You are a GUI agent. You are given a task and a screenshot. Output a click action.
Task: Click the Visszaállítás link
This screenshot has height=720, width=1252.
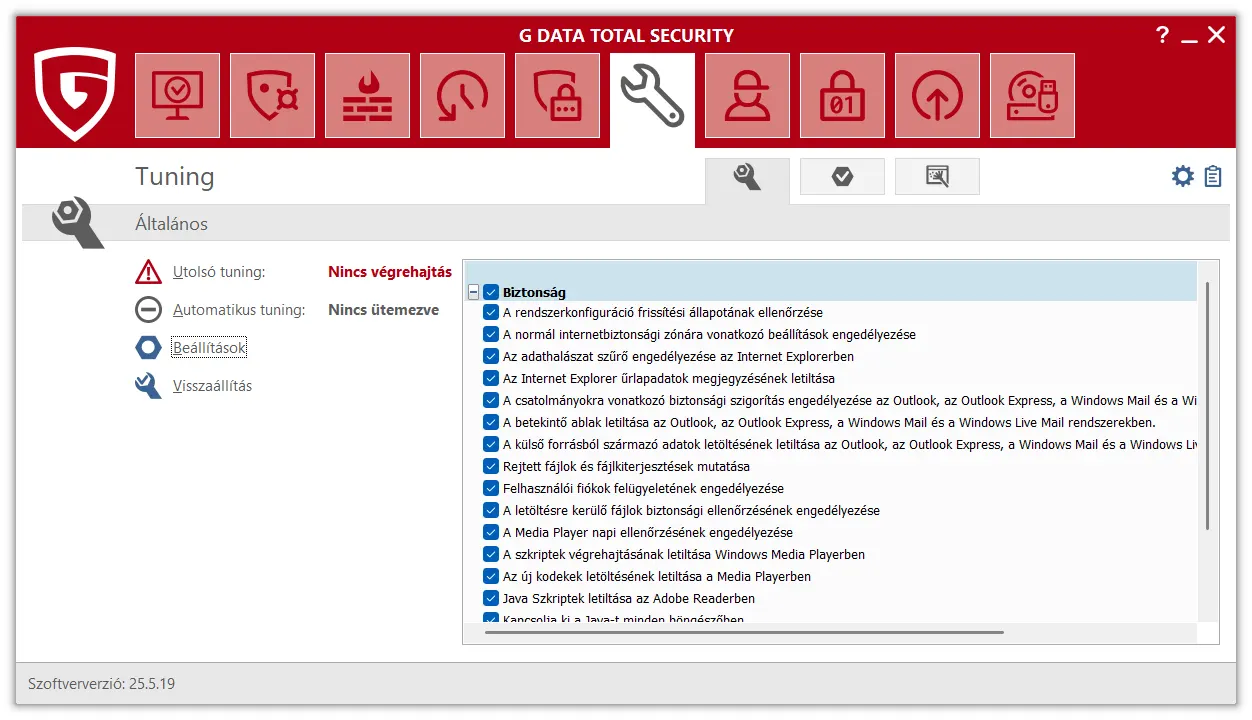pyautogui.click(x=212, y=386)
